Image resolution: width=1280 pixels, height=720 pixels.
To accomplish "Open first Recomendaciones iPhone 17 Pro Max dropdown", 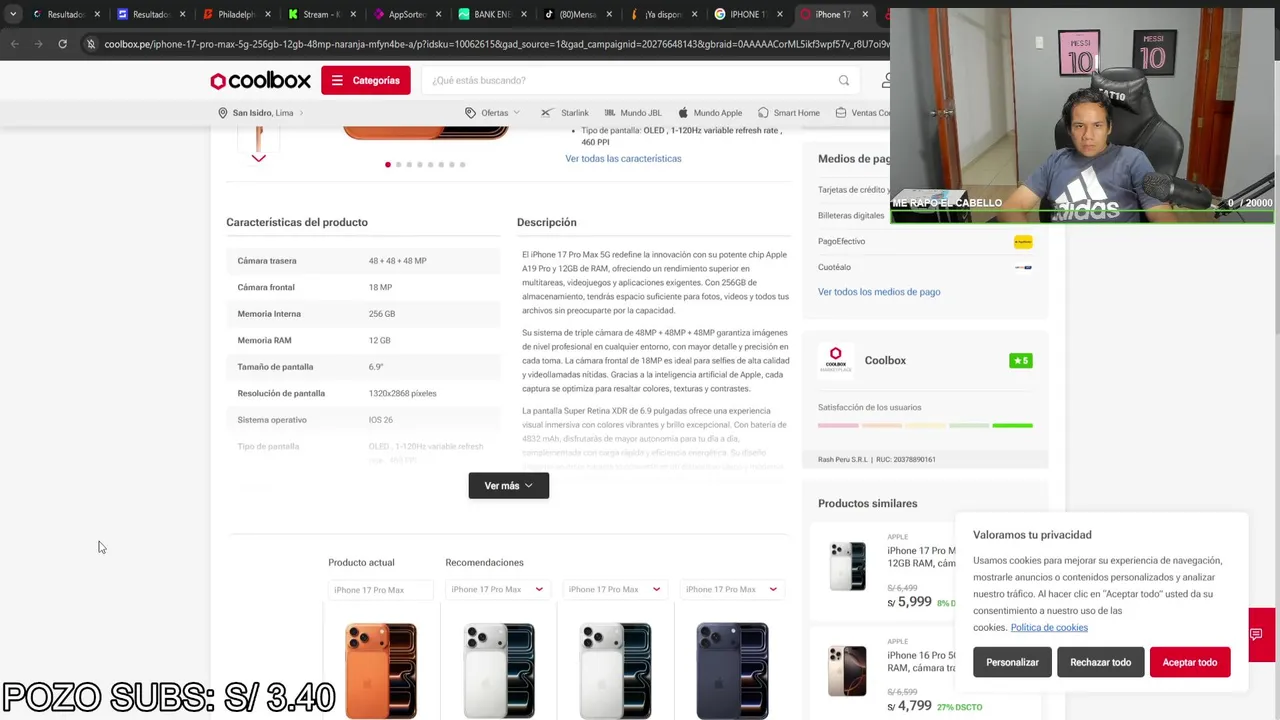I will pos(498,590).
